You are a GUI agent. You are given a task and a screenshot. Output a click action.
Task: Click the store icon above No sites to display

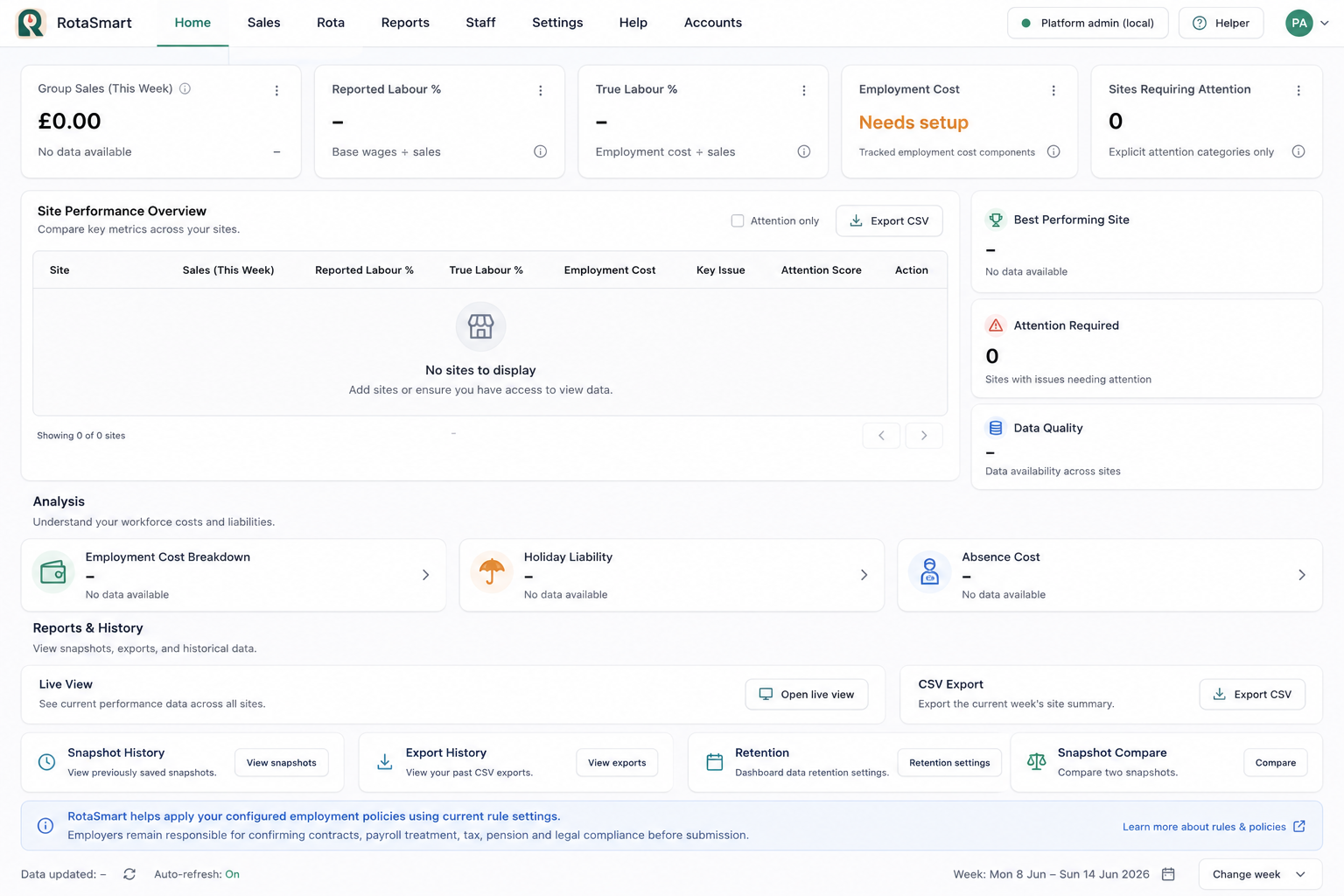[480, 326]
